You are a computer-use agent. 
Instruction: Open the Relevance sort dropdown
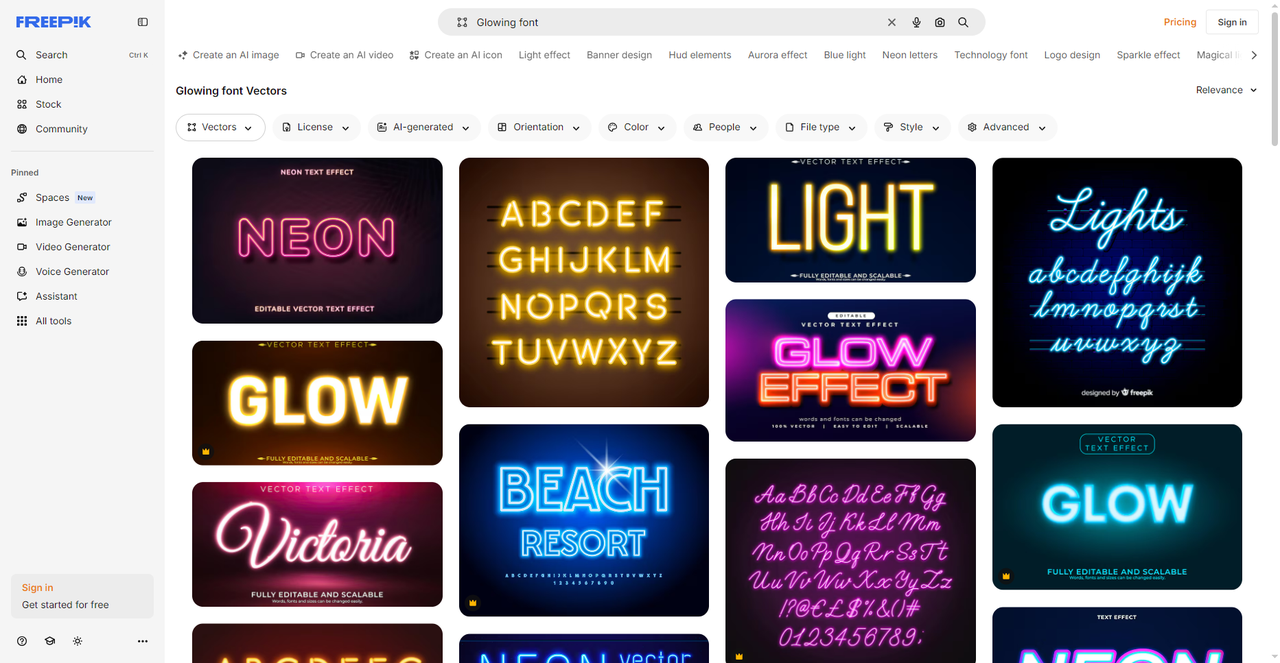coord(1226,90)
